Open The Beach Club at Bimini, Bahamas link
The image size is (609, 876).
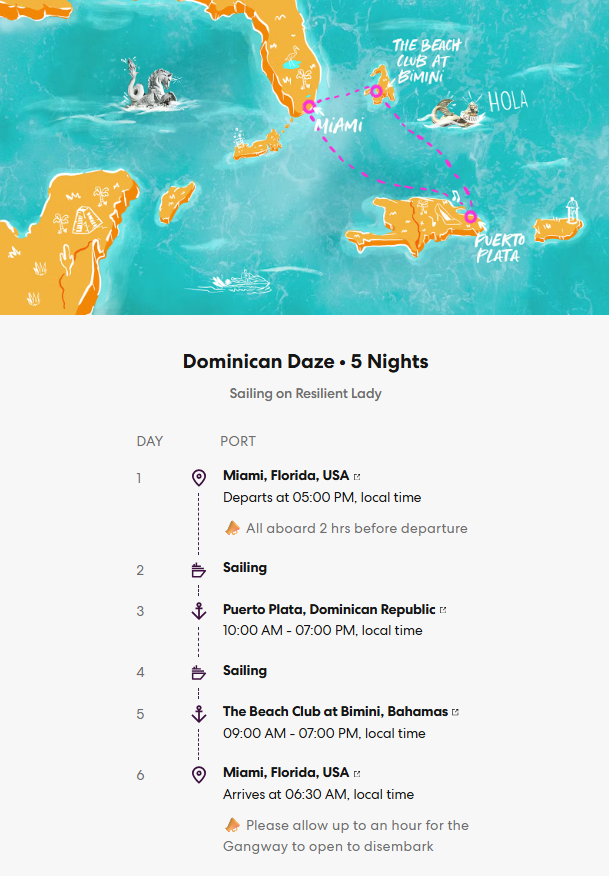[x=335, y=712]
